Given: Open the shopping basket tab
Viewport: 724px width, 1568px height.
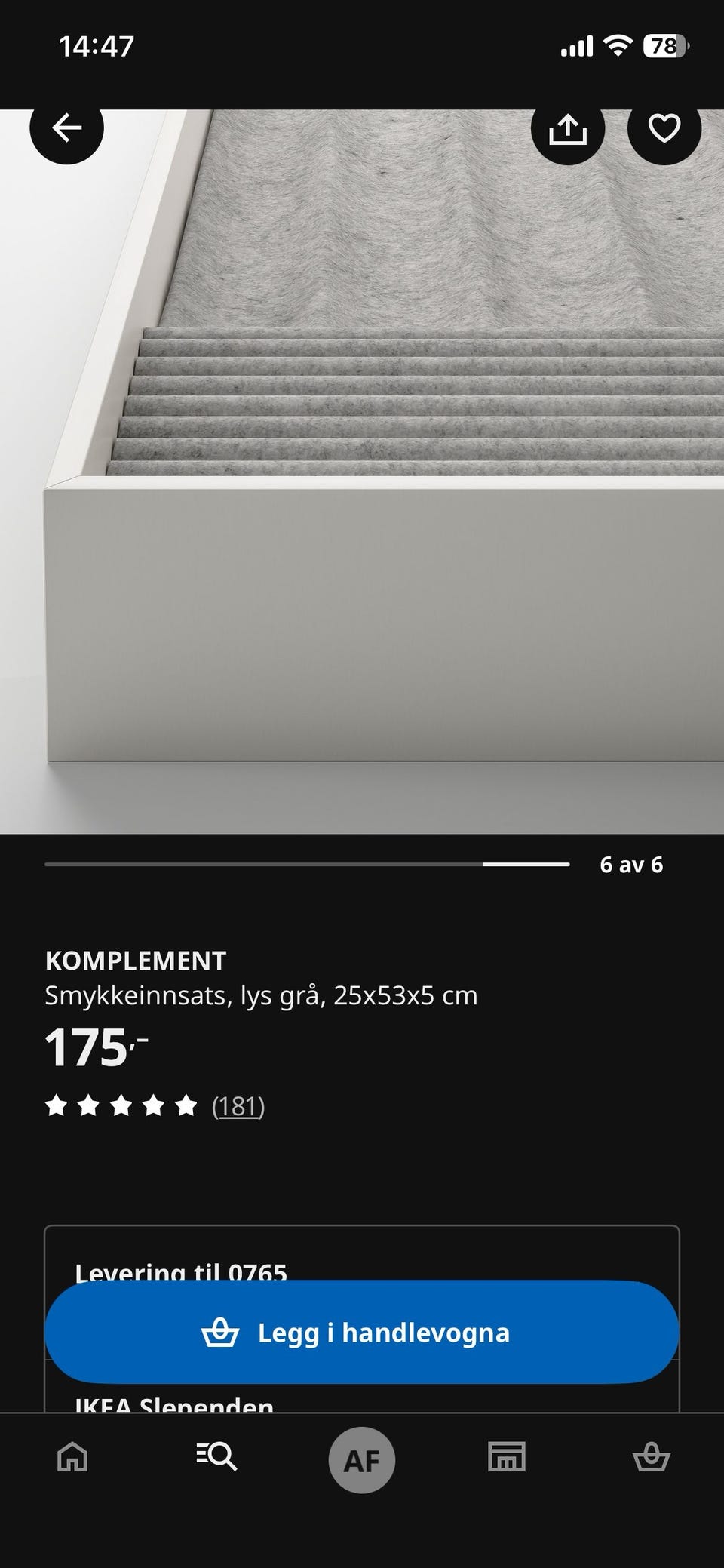Looking at the screenshot, I should 651,1457.
